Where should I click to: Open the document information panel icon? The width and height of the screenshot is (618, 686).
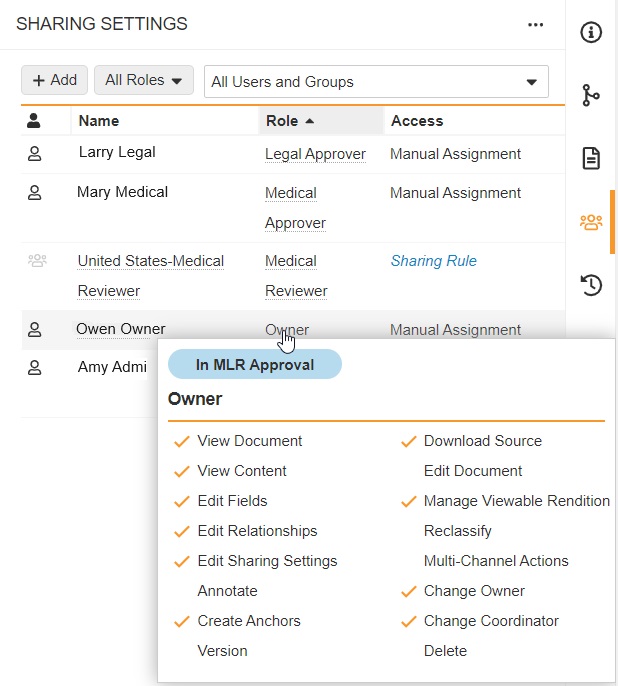pyautogui.click(x=591, y=32)
